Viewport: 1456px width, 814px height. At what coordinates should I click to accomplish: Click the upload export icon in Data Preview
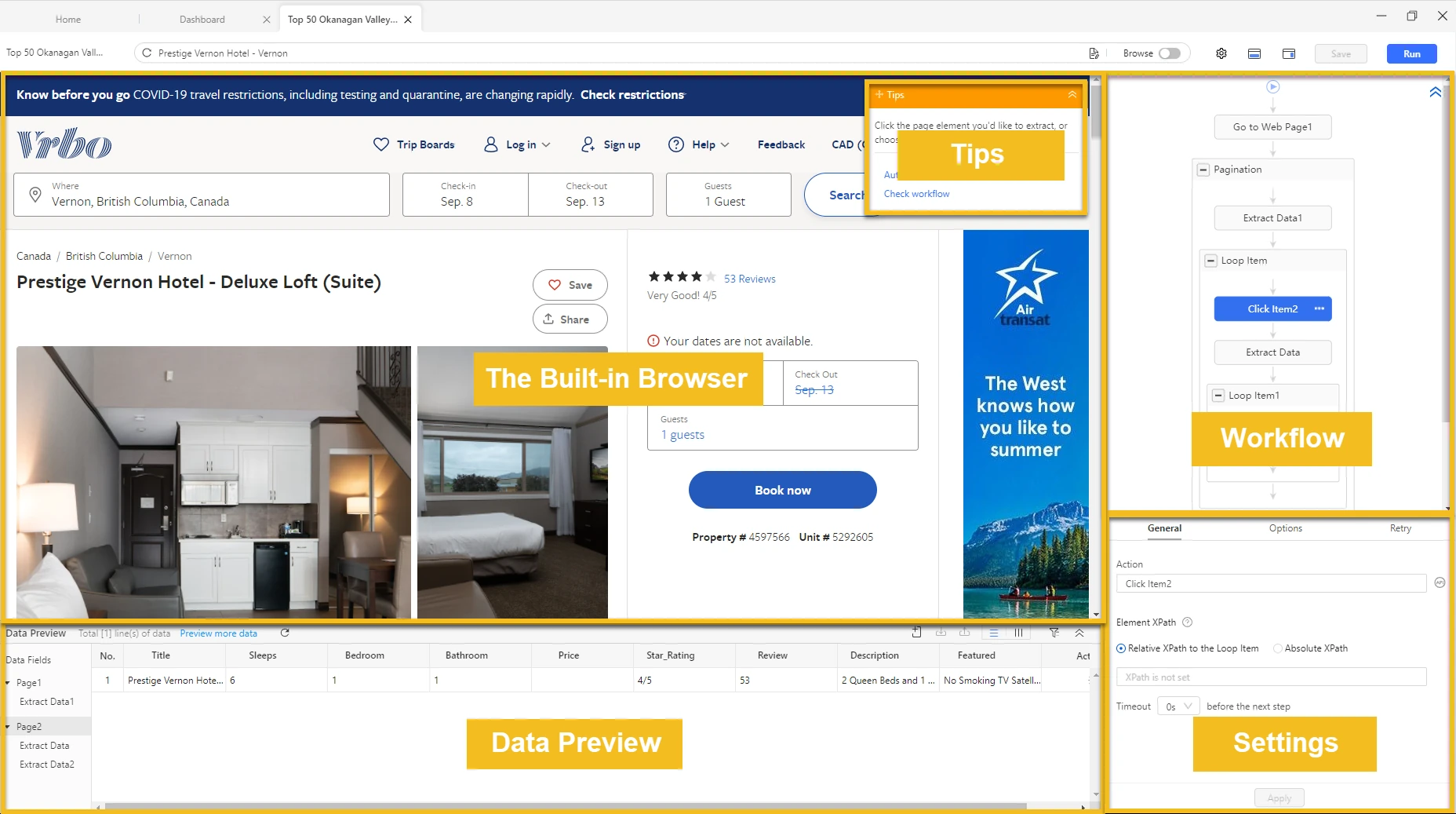(x=964, y=633)
